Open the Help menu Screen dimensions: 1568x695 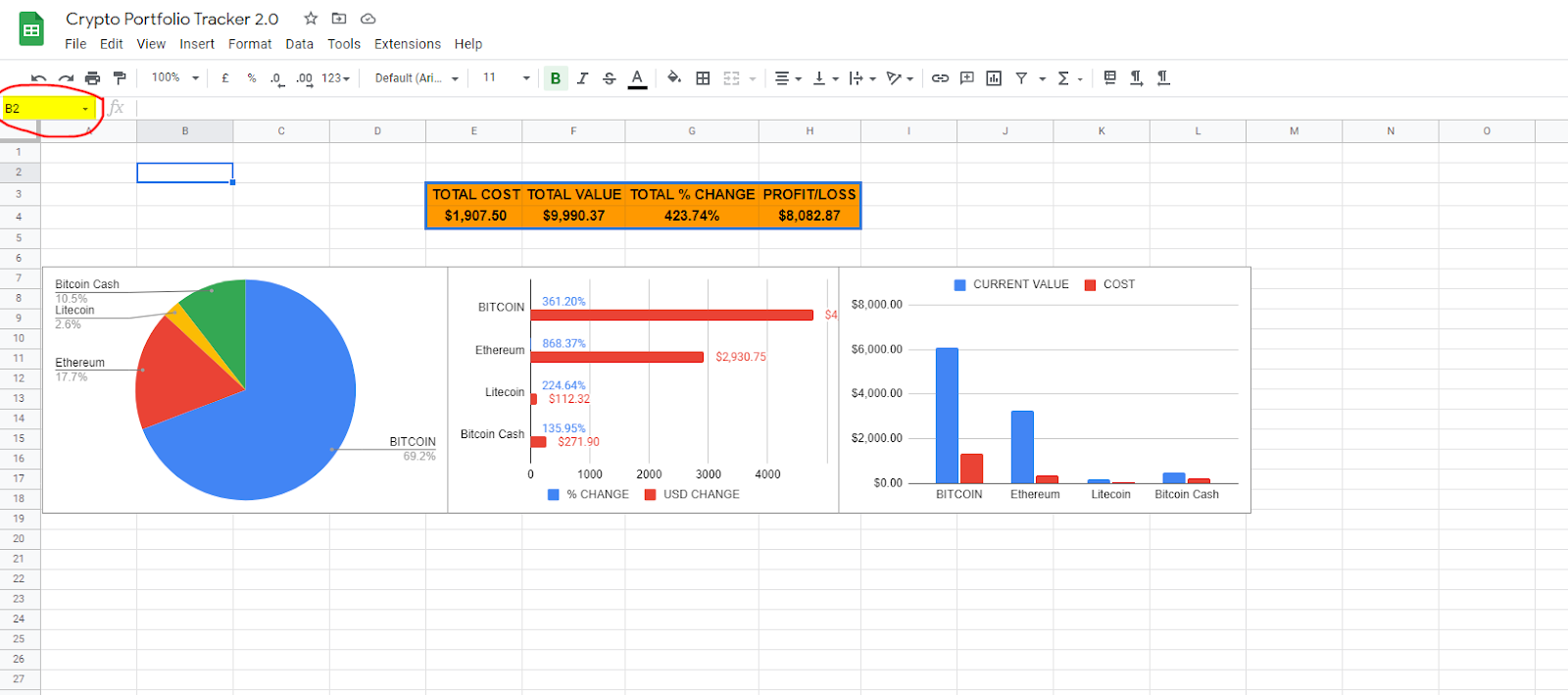coord(468,44)
